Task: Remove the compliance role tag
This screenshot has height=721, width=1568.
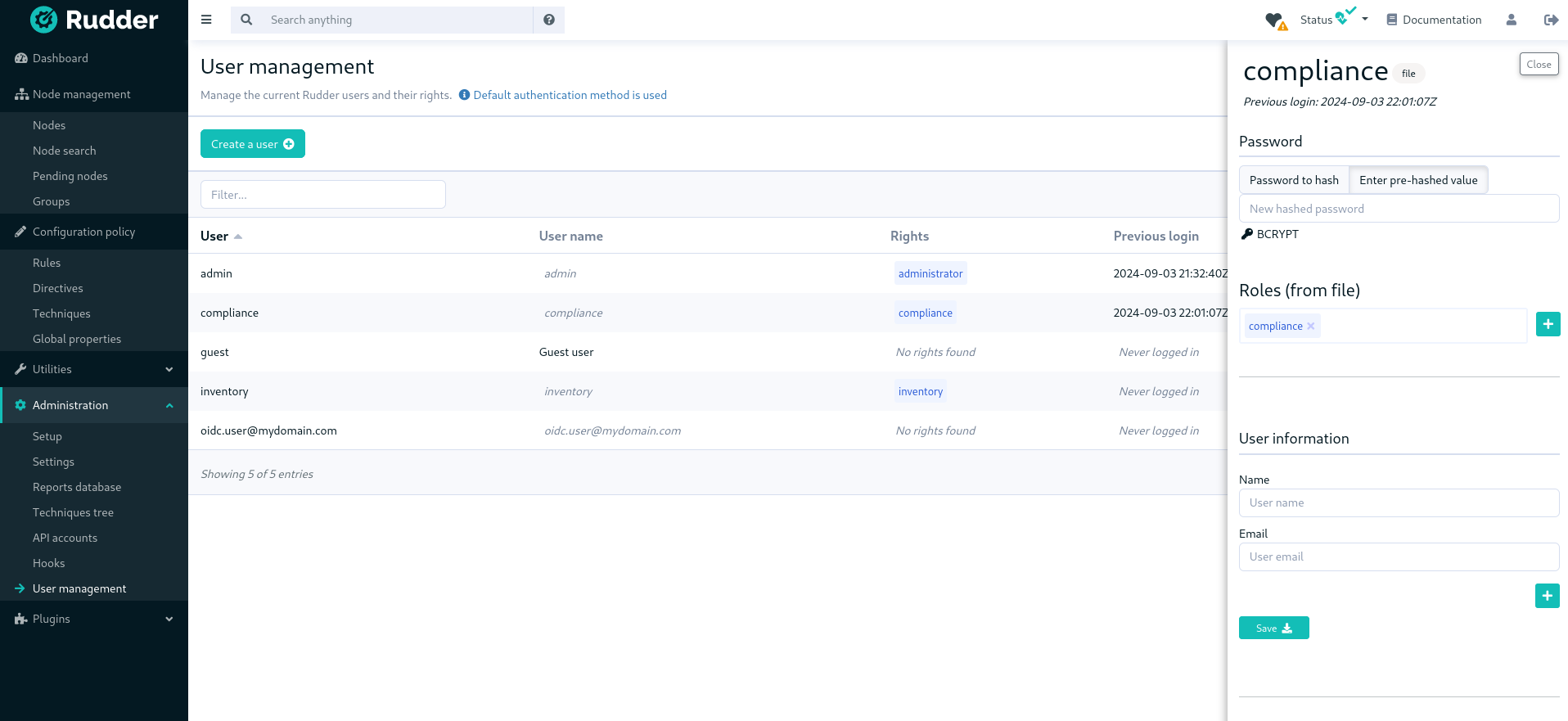Action: (1311, 326)
